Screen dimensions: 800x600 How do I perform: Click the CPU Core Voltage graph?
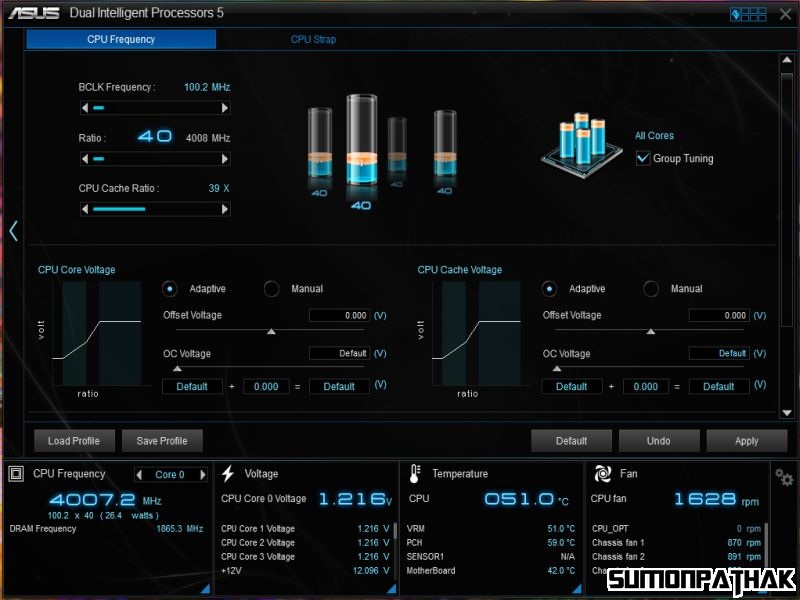(x=96, y=334)
